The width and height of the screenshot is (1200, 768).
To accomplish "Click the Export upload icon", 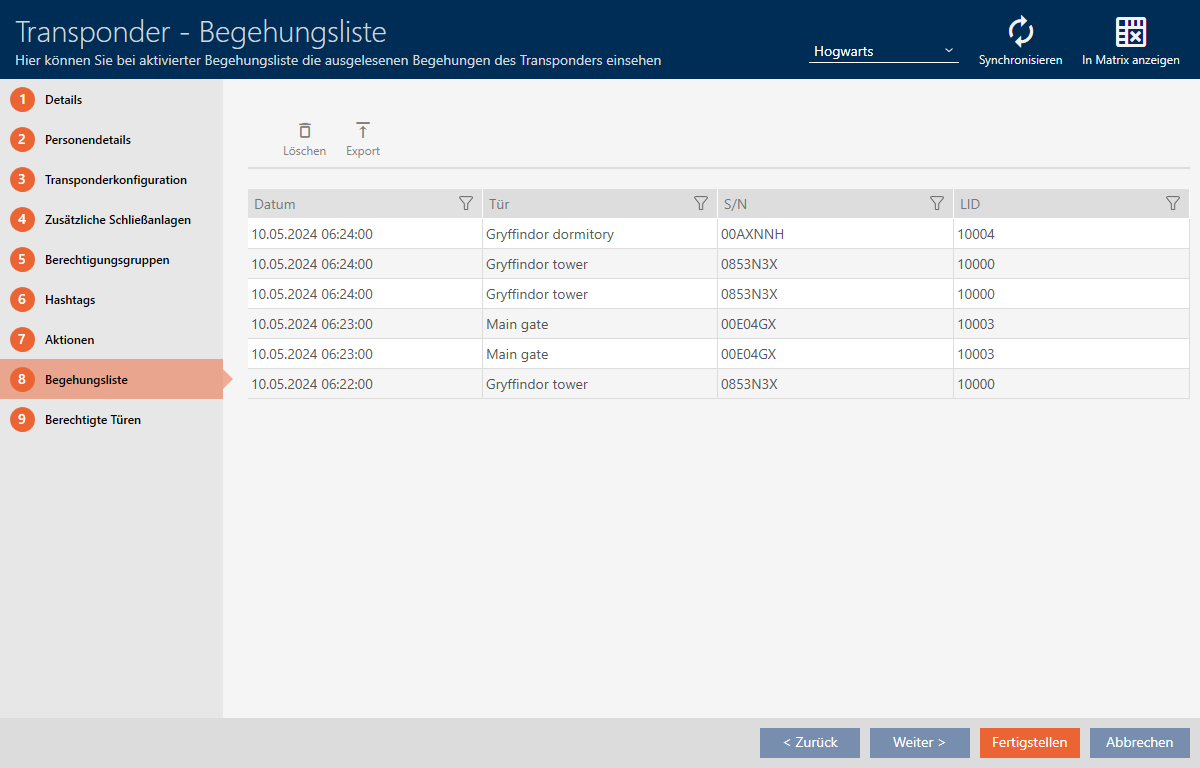I will [363, 131].
